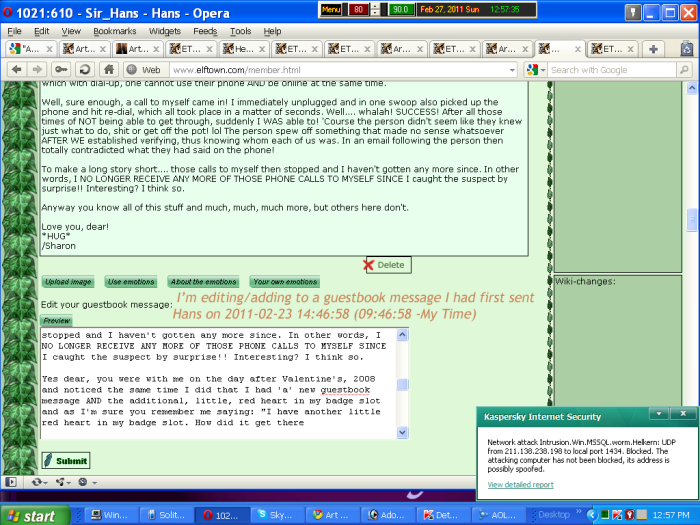Open Kaspersky popup options arrow
This screenshot has height=525, width=700.
tap(658, 414)
